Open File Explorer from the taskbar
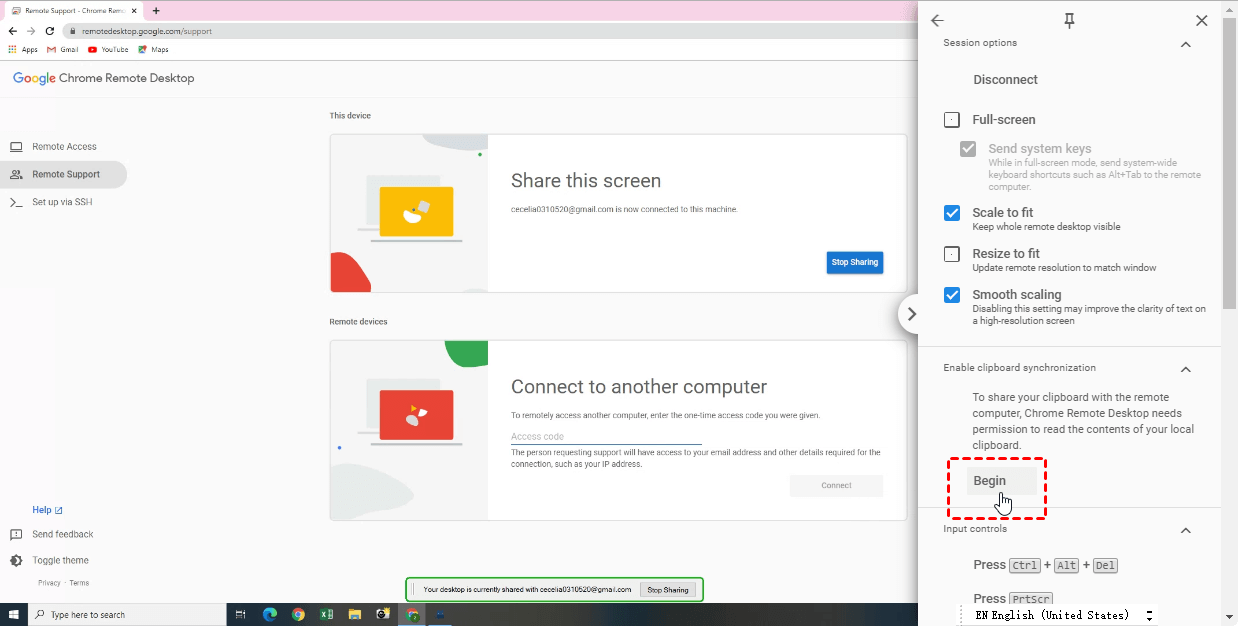This screenshot has height=626, width=1238. 354,614
